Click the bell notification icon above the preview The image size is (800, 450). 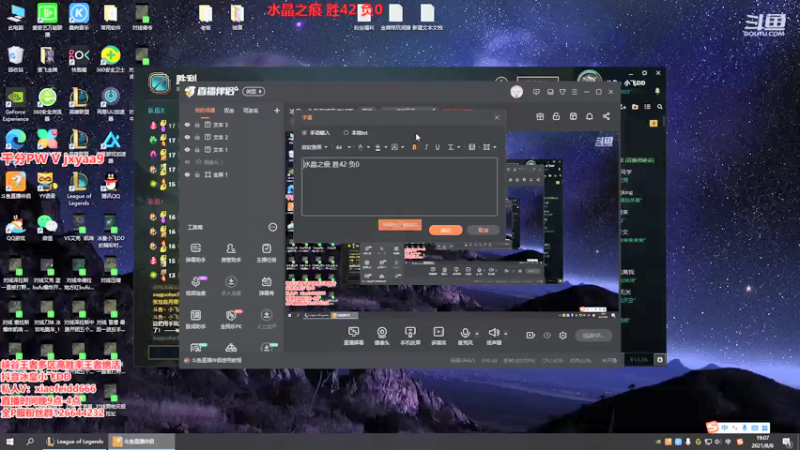click(x=589, y=116)
